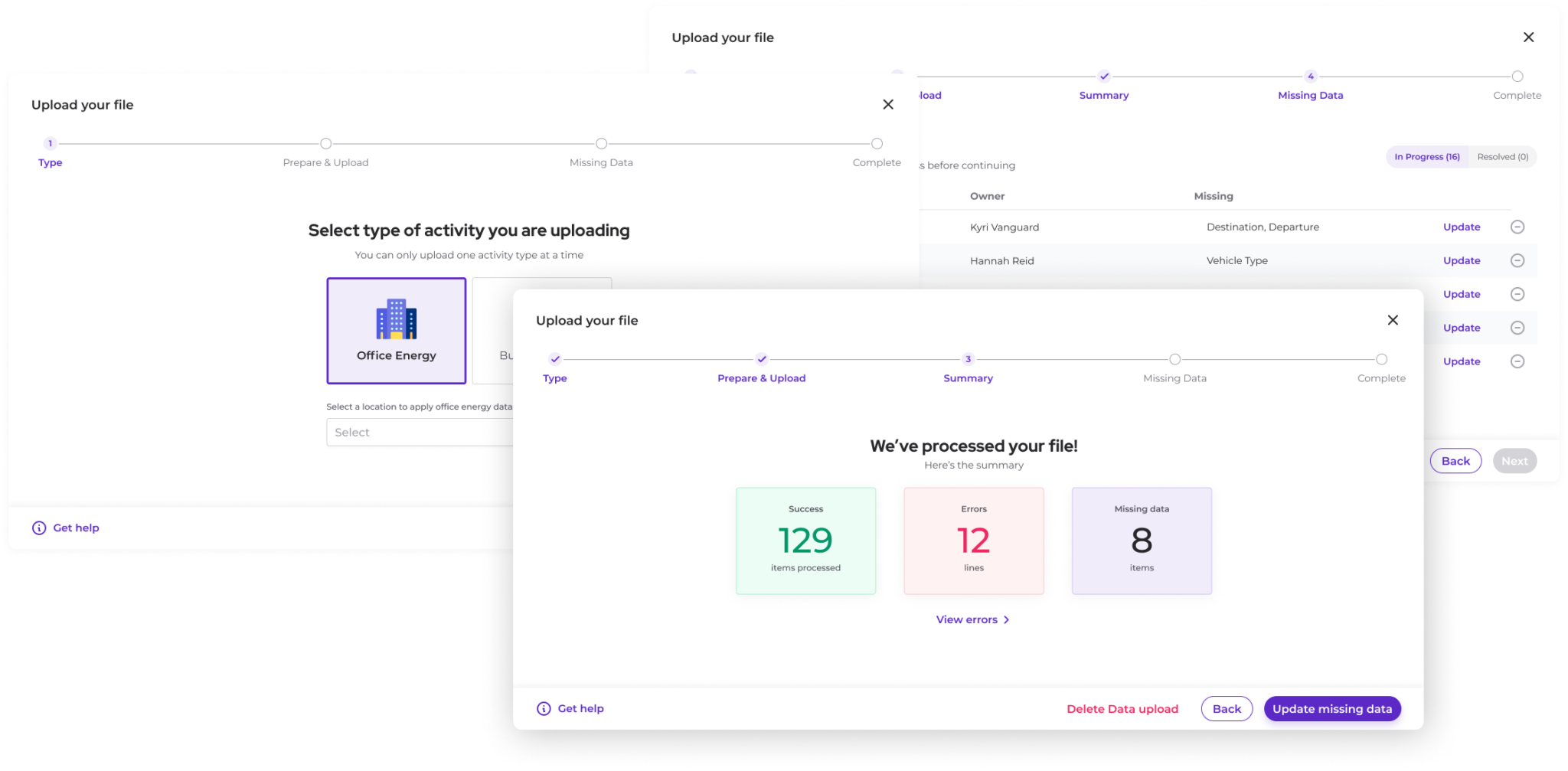Click the remove icon in Kyri Vanguard row
The image size is (1568, 771).
[x=1517, y=227]
